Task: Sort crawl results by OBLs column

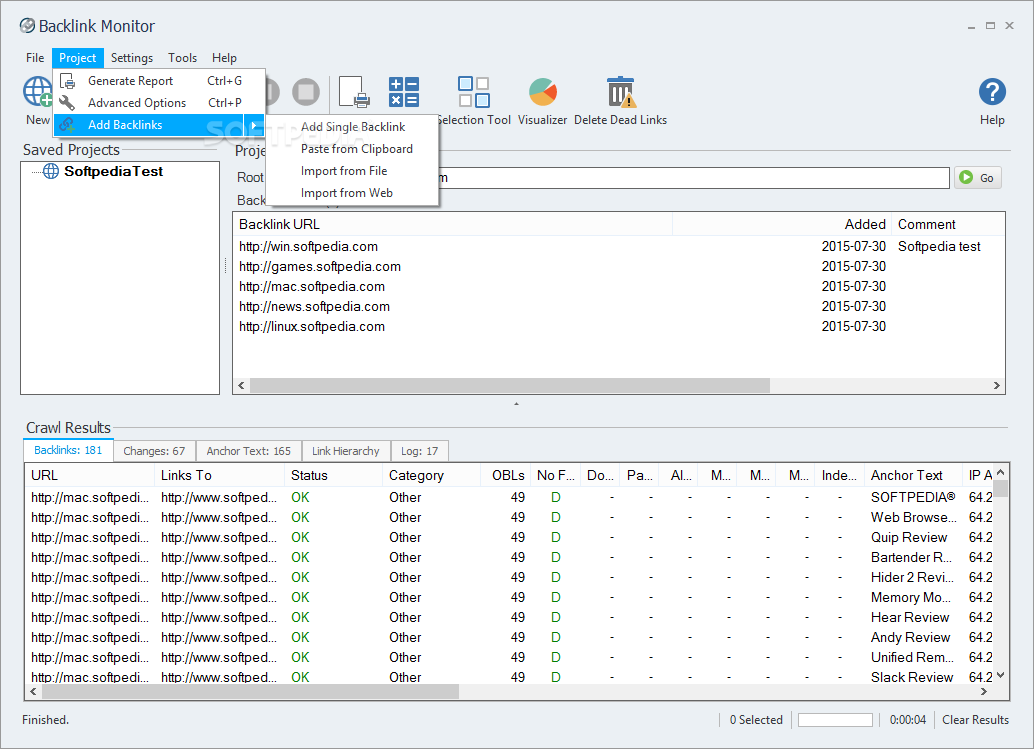Action: click(x=506, y=475)
